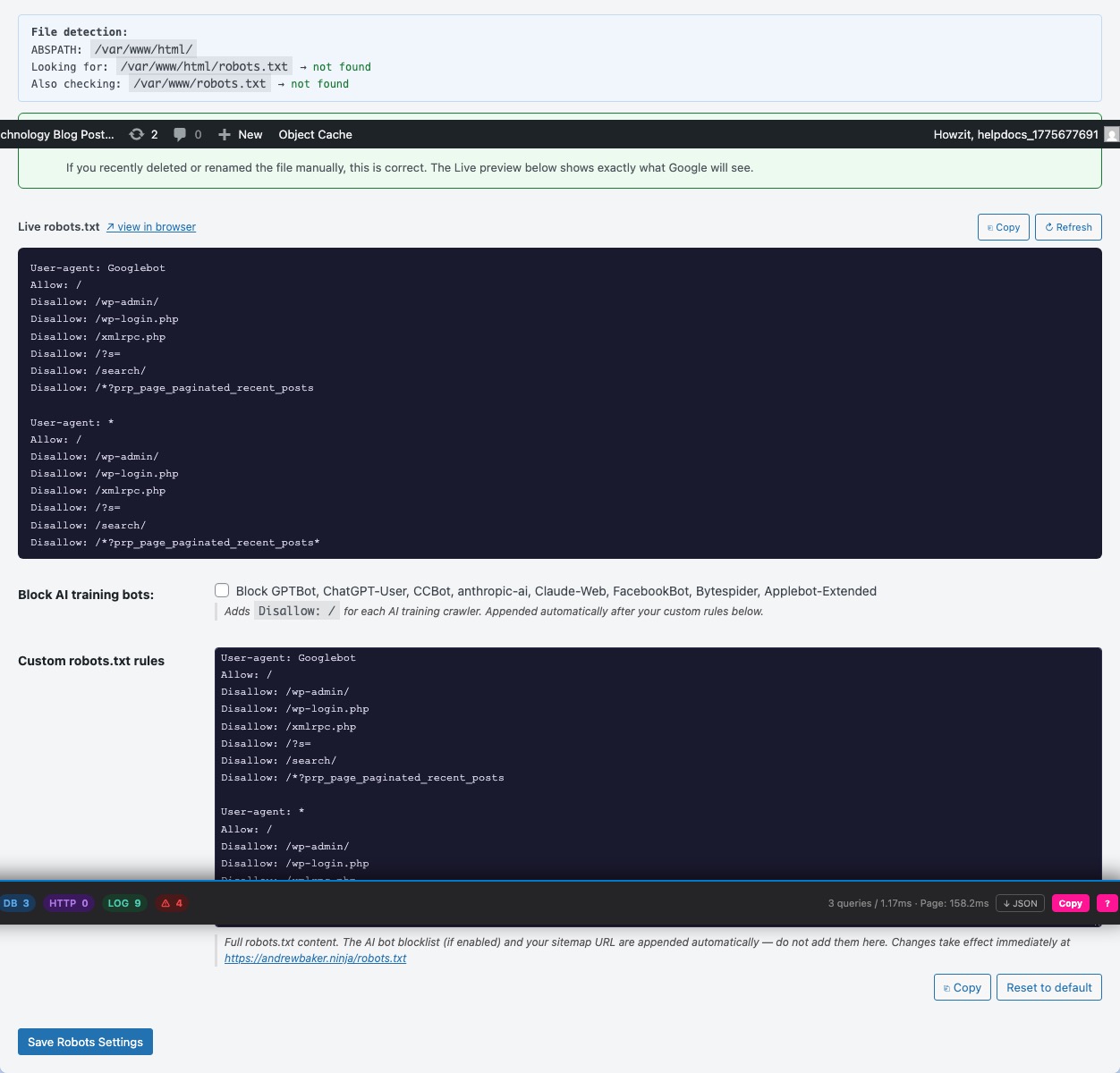Click the DB 3 badge in debug bar
Viewport: 1120px width, 1073px height.
pos(16,903)
